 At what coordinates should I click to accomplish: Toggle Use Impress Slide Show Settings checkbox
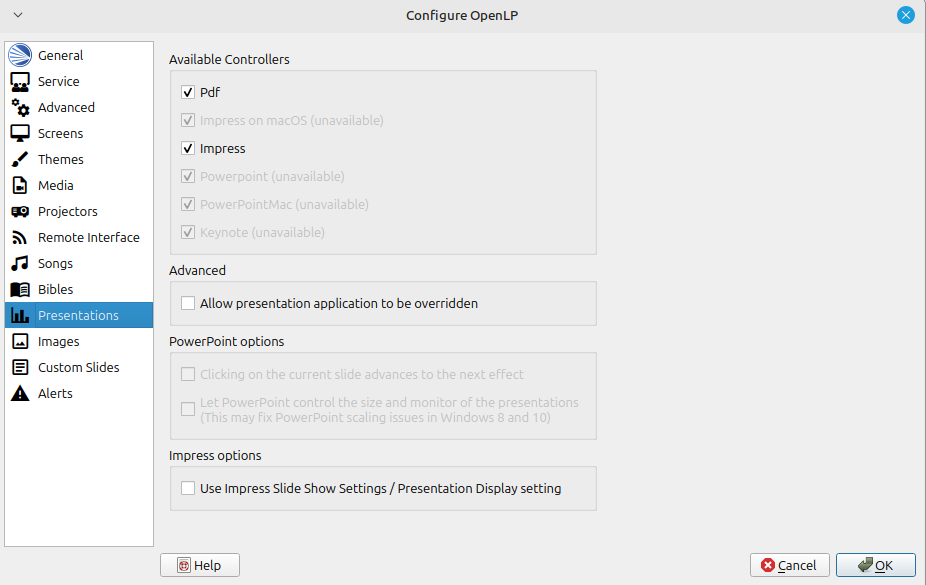(x=188, y=489)
